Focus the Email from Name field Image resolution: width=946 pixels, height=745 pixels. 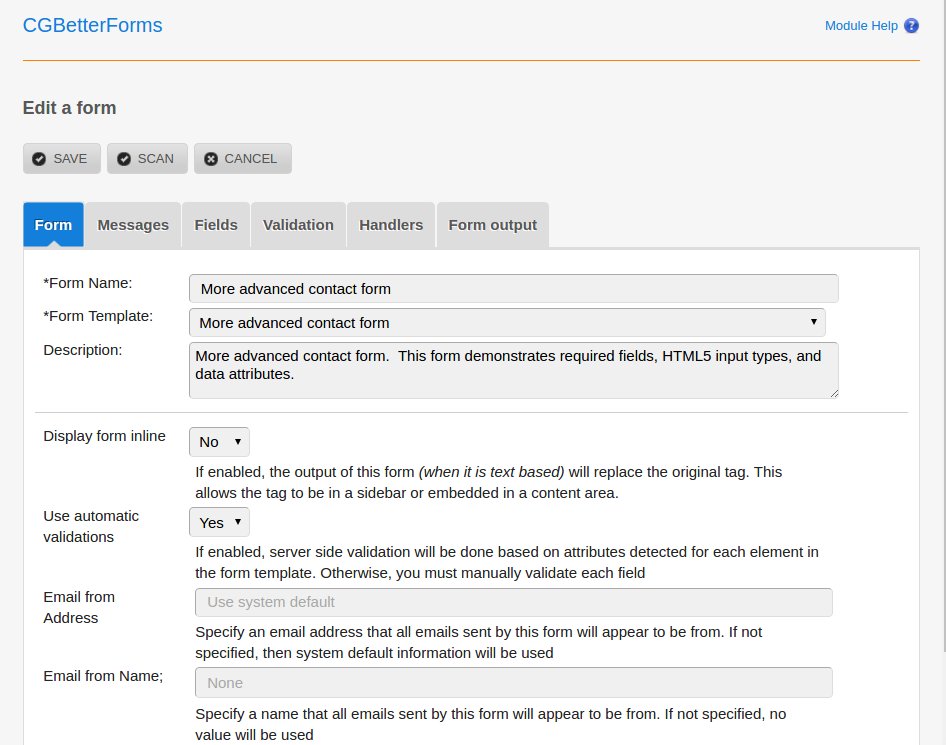point(513,683)
